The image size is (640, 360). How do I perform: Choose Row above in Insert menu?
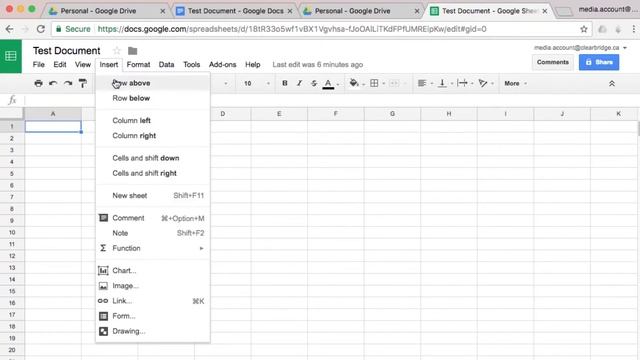click(153, 83)
